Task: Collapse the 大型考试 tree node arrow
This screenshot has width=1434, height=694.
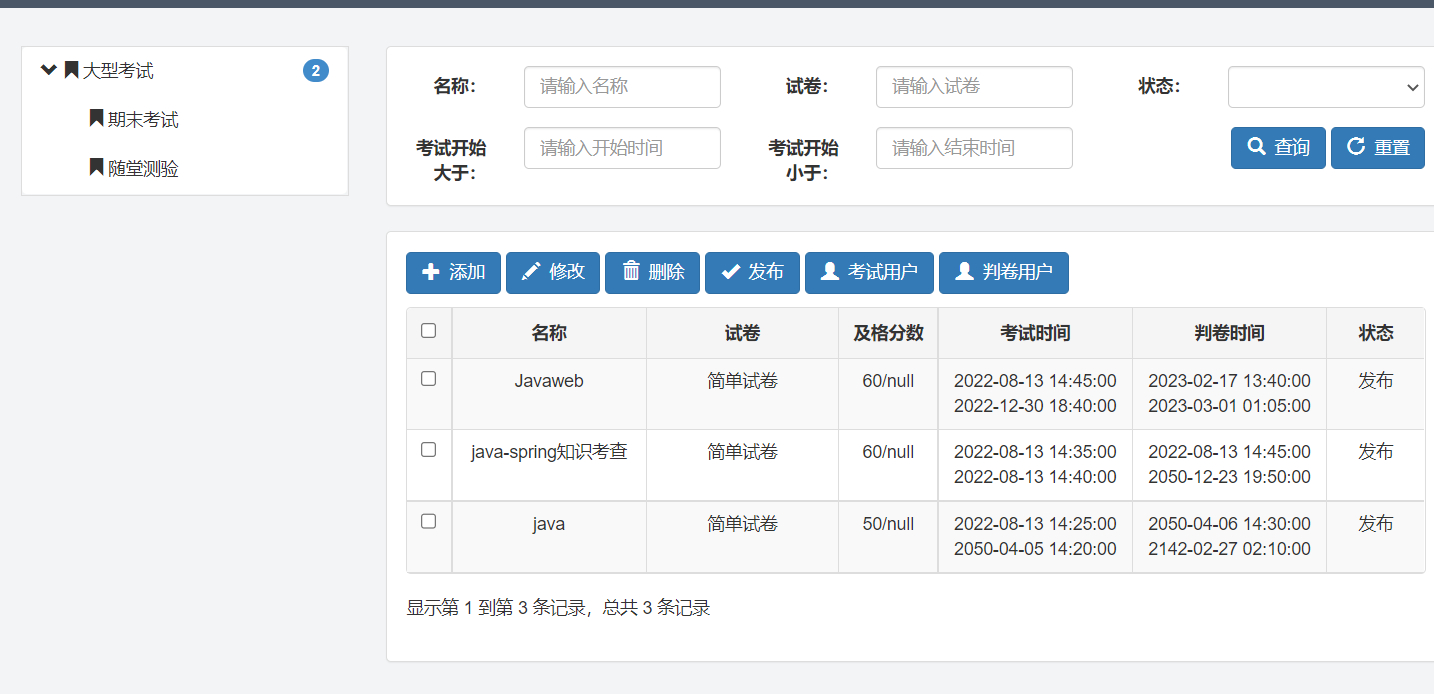Action: (x=48, y=70)
